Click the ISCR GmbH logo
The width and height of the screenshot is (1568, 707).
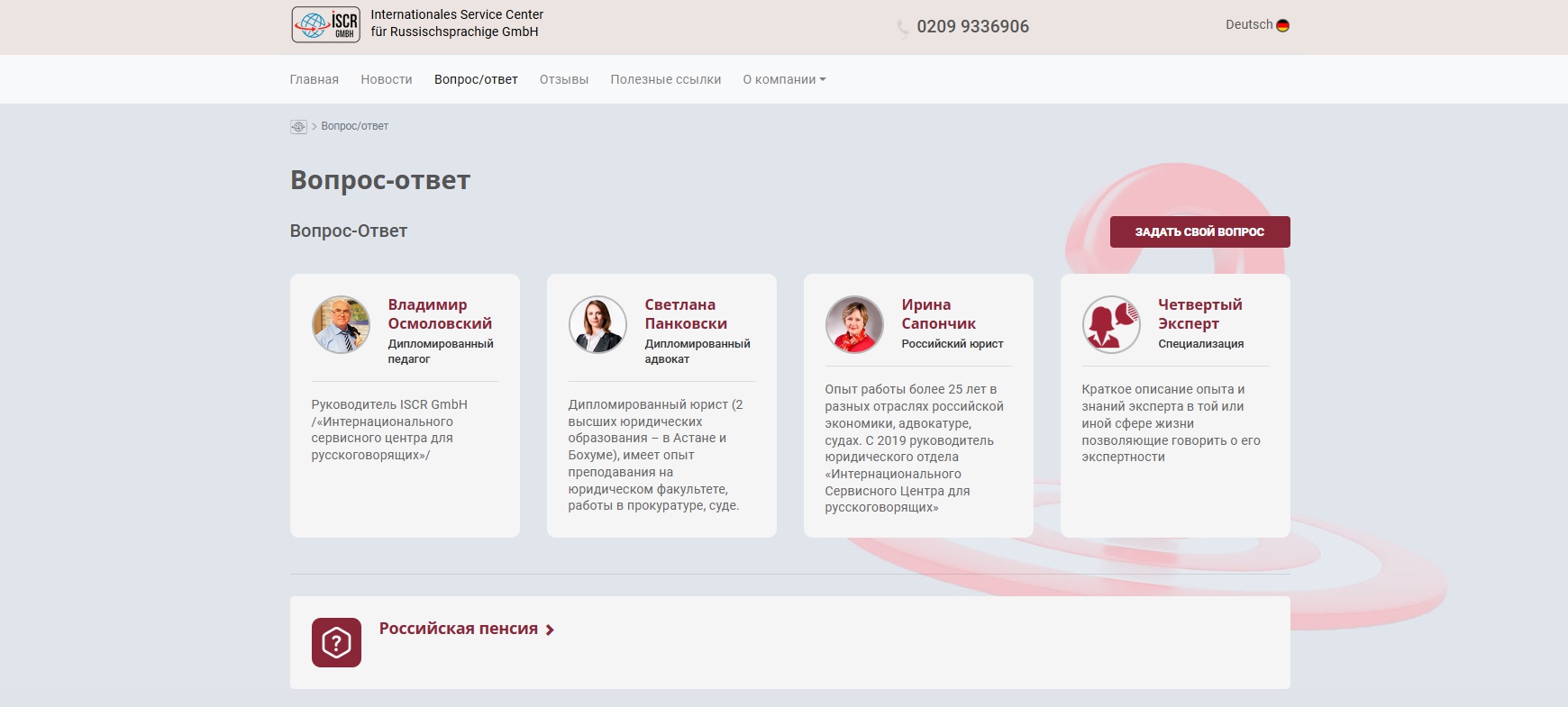[325, 24]
